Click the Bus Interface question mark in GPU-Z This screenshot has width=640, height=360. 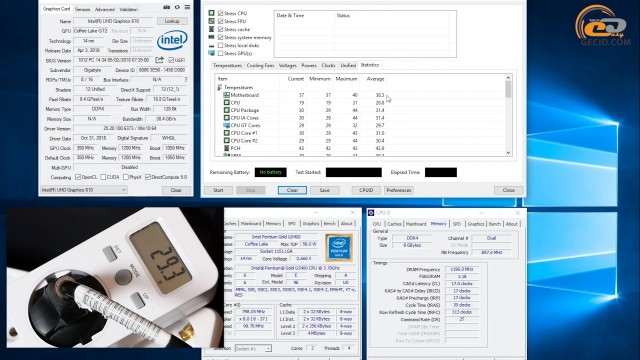coord(186,80)
